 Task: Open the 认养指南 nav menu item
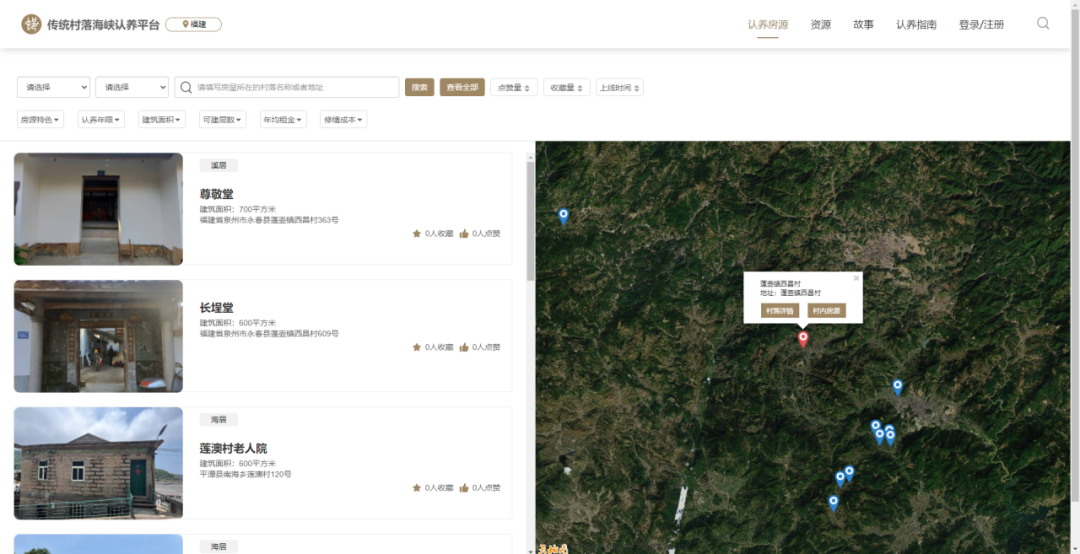(x=916, y=25)
